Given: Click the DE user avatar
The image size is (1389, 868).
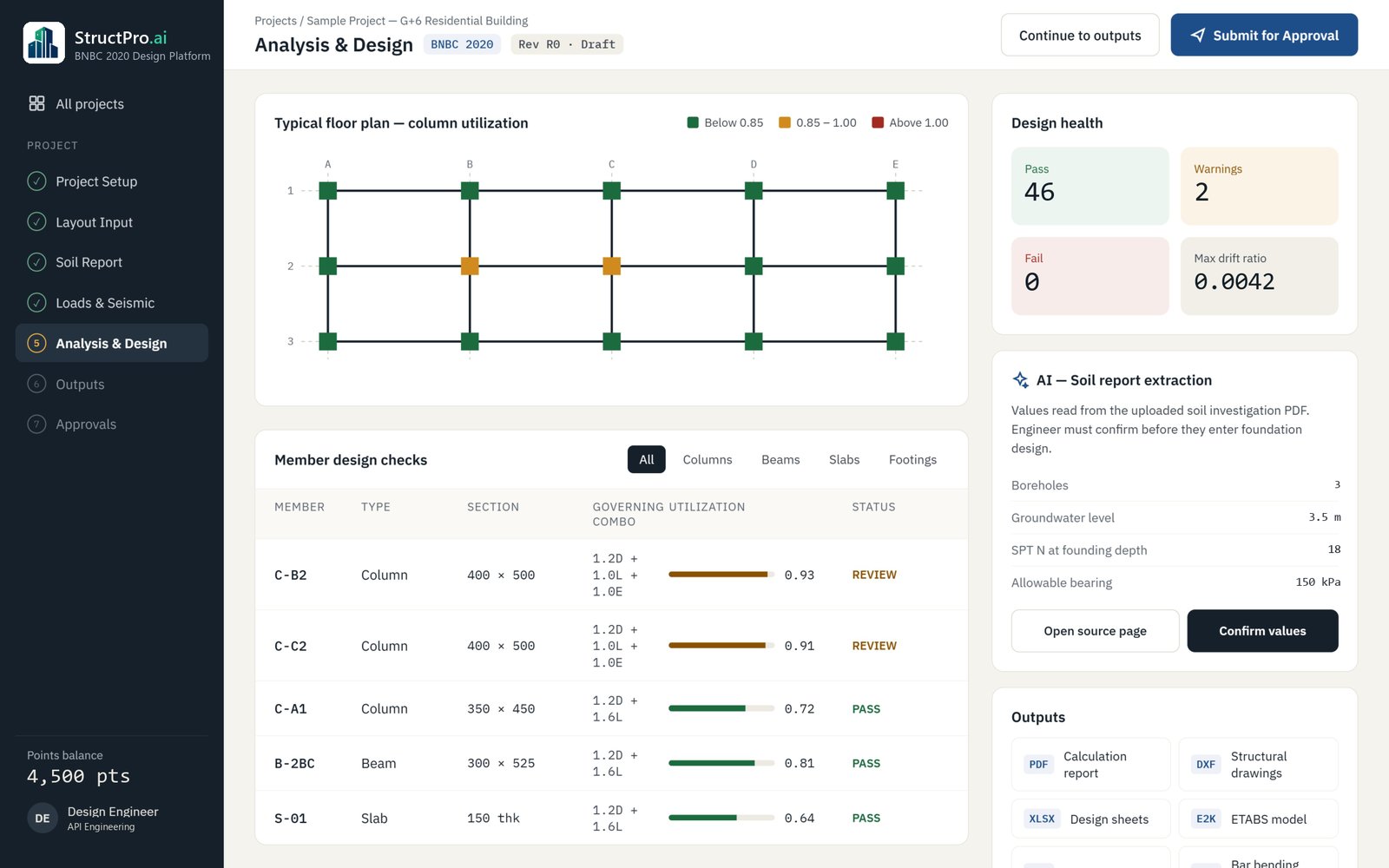Looking at the screenshot, I should pyautogui.click(x=43, y=819).
